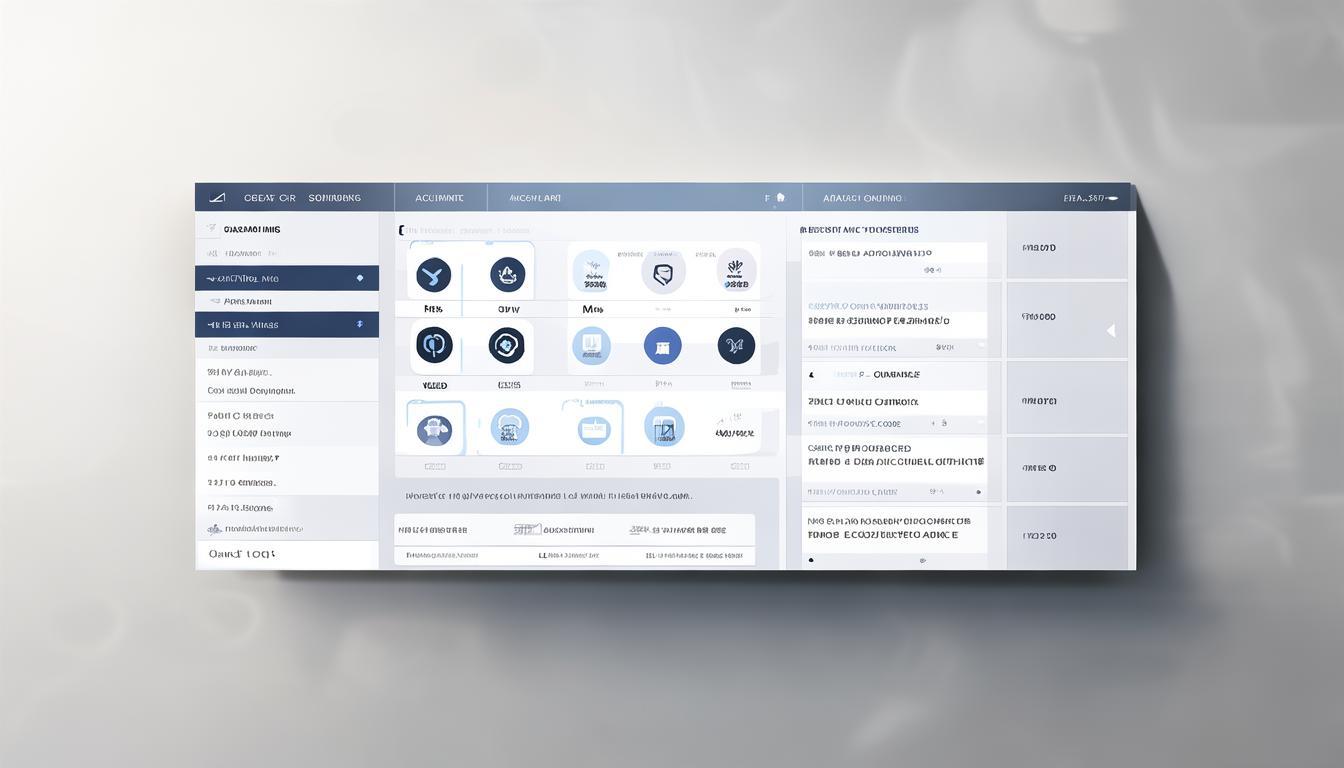
Task: Select the slate robot-face icon
Action: 434,430
